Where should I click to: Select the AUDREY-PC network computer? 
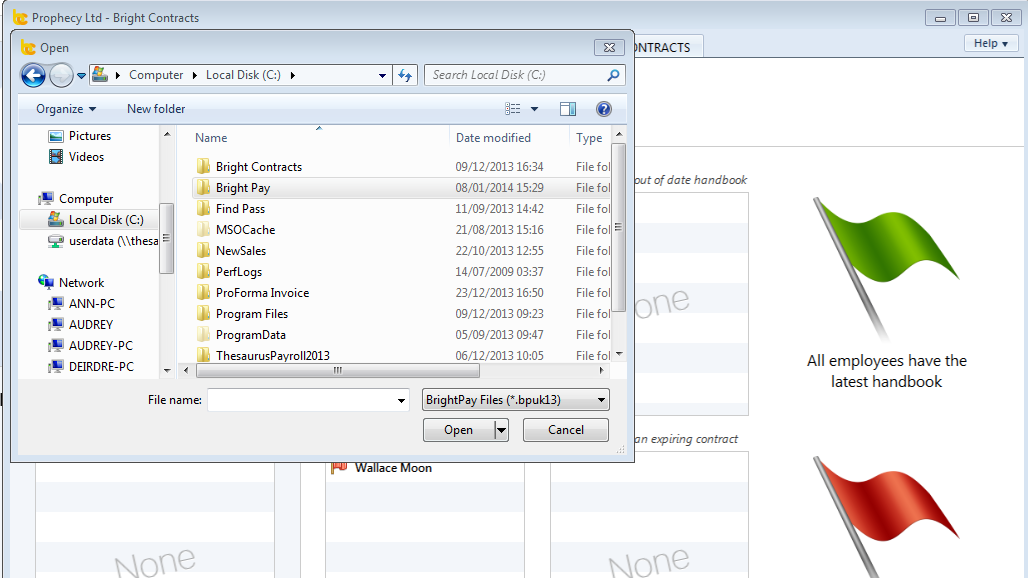tap(100, 345)
